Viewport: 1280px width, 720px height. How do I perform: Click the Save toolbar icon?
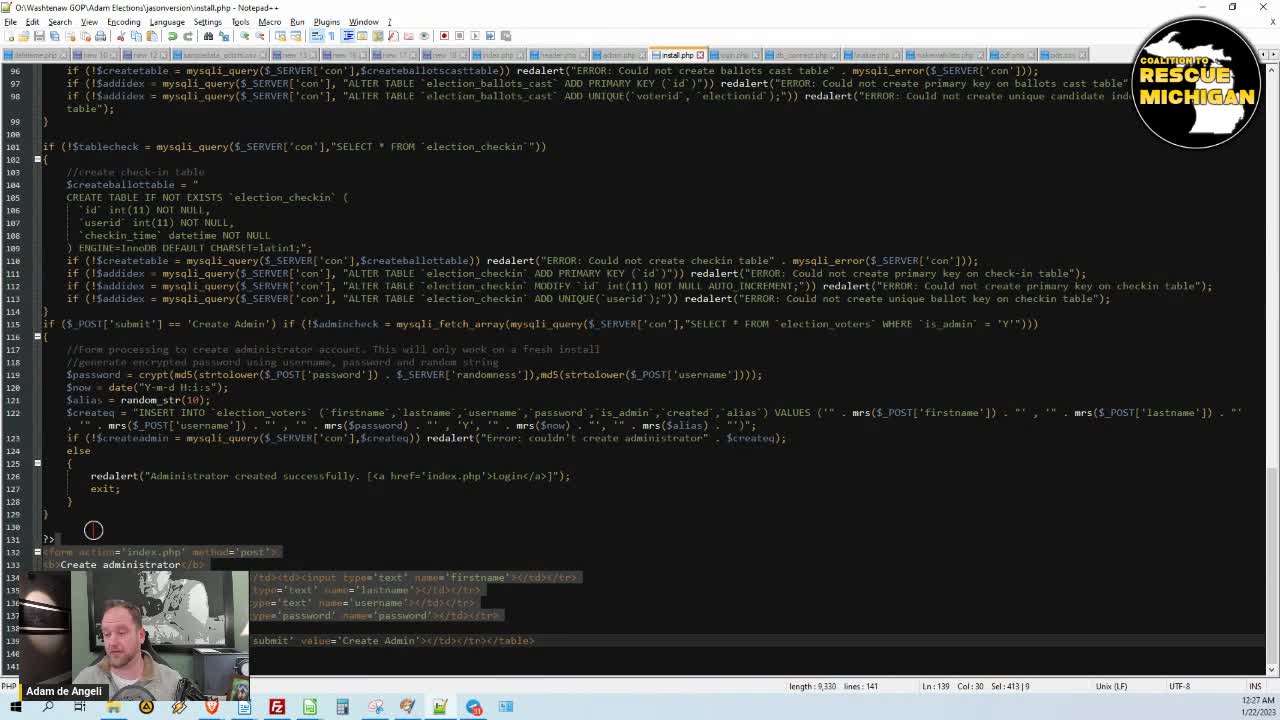39,36
